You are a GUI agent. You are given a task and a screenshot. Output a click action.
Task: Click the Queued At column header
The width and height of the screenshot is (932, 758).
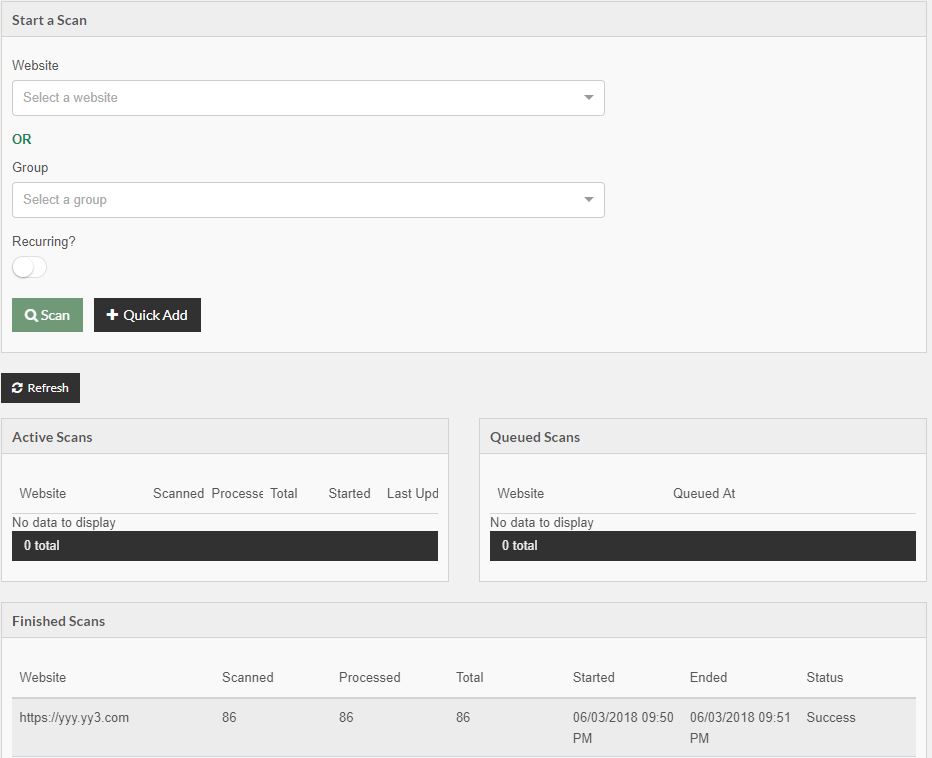pyautogui.click(x=704, y=493)
